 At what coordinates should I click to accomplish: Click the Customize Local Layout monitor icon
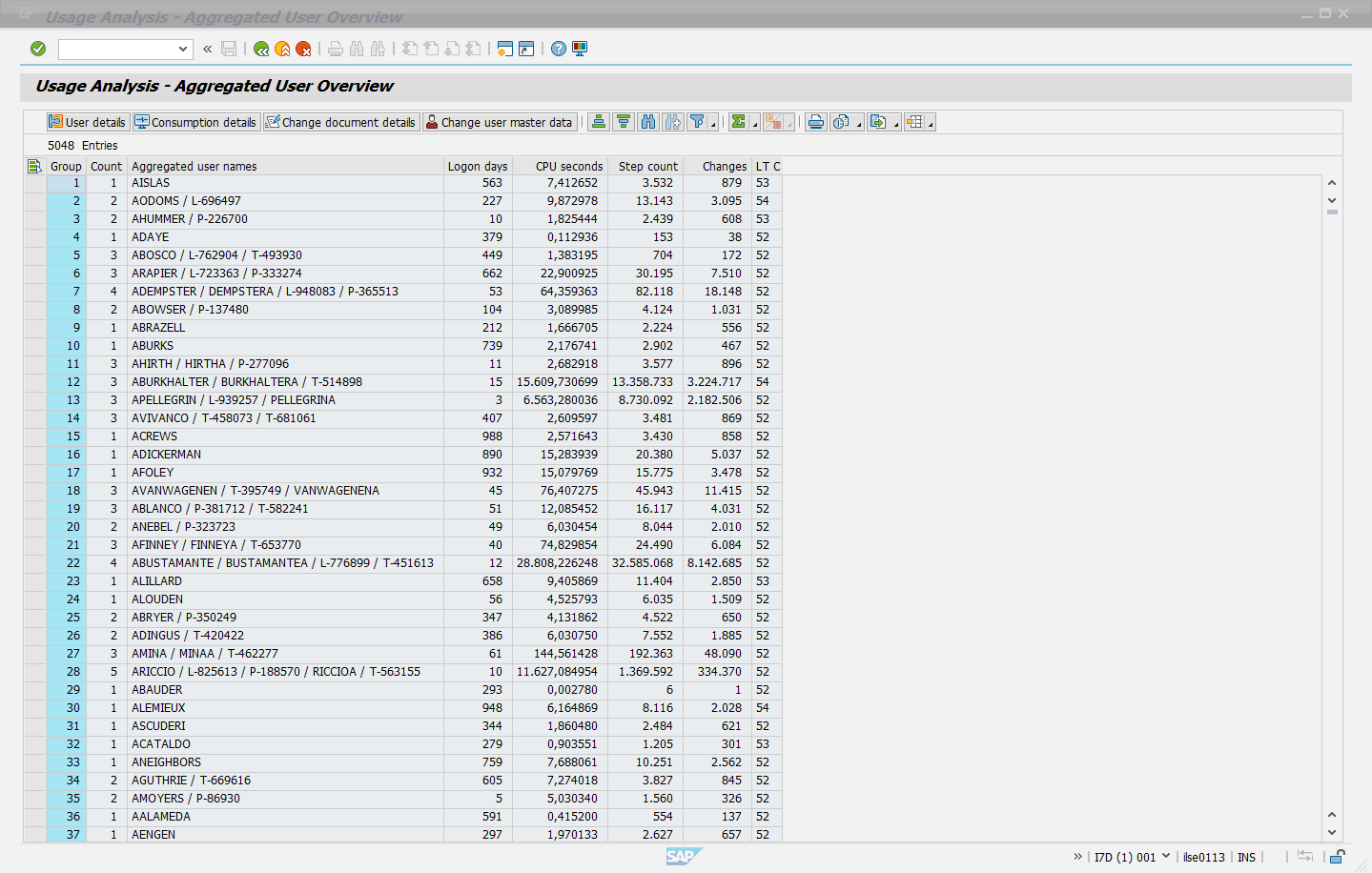580,49
